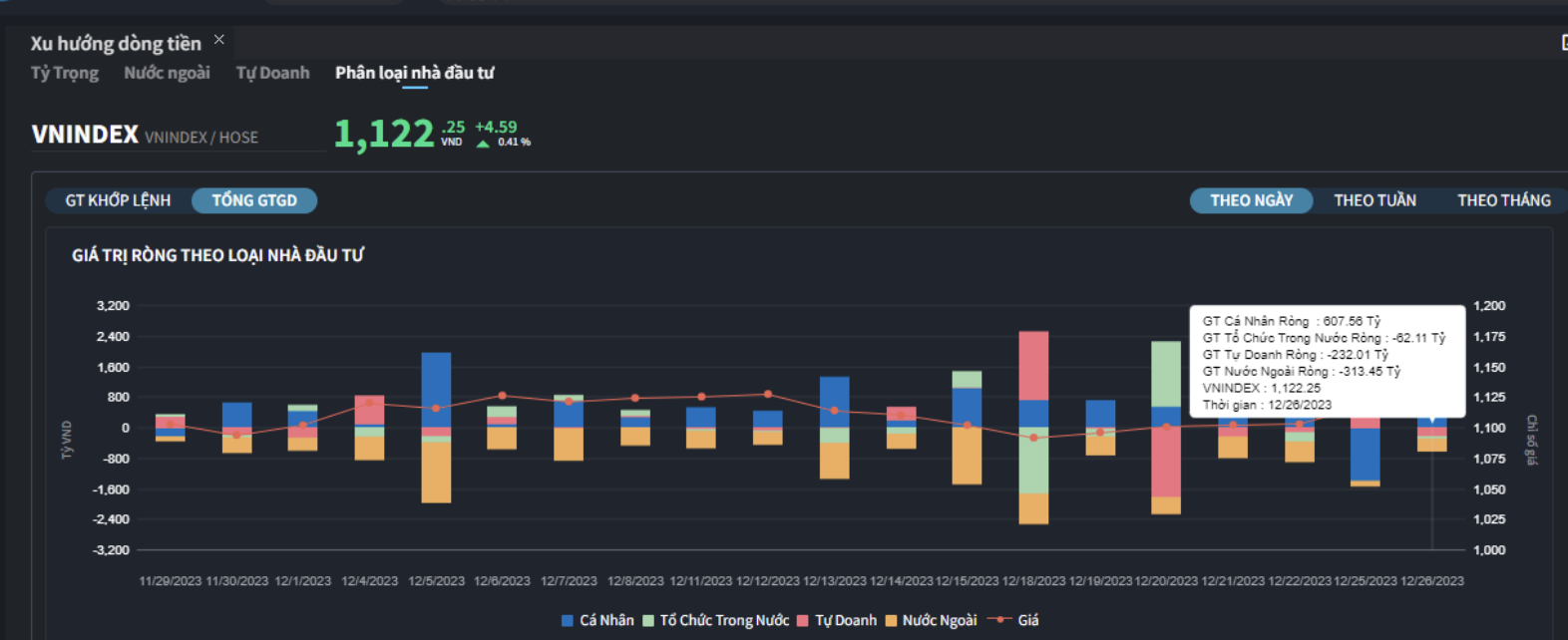Toggle the Cá Nhân legend series
This screenshot has width=1568, height=640.
[x=568, y=621]
